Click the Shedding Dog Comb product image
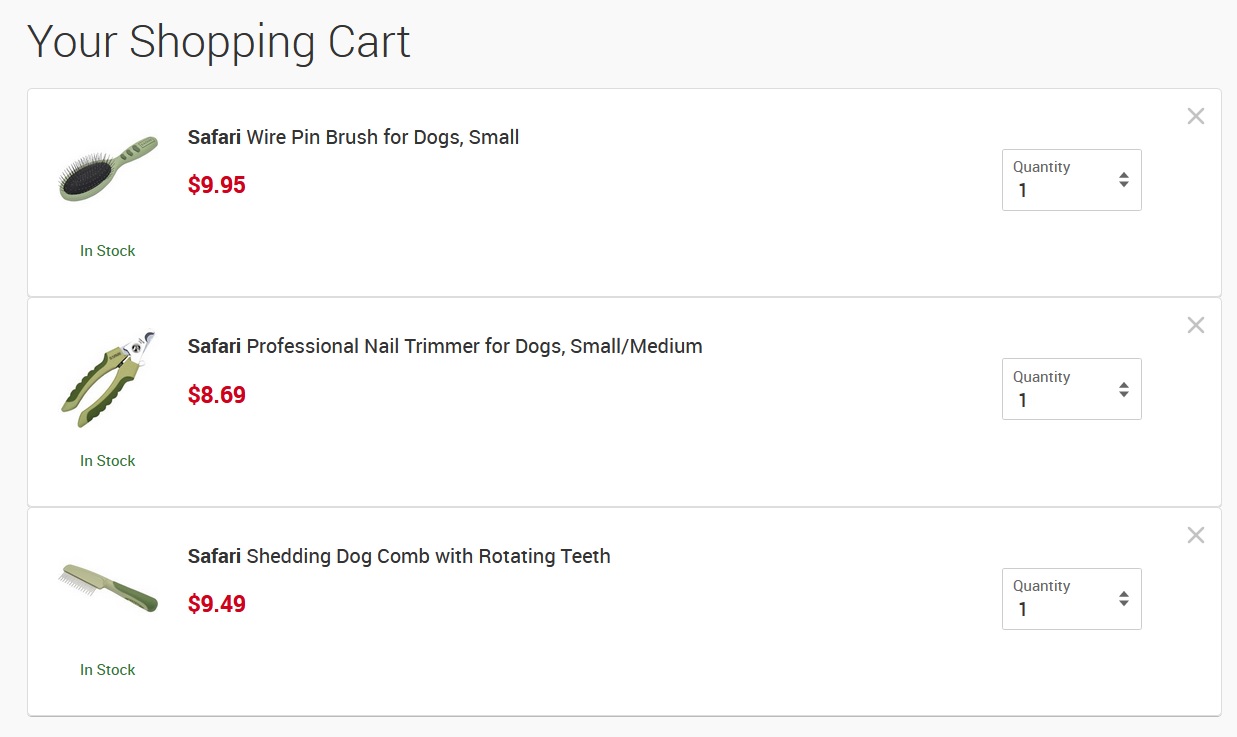Screen dimensions: 1237x737 point(108,586)
